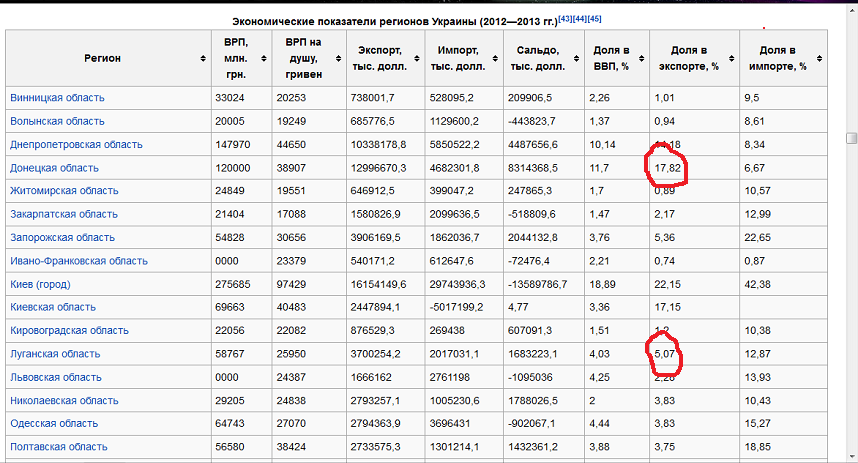Sort table by Импорт column arrows
This screenshot has width=858, height=463.
pyautogui.click(x=492, y=58)
